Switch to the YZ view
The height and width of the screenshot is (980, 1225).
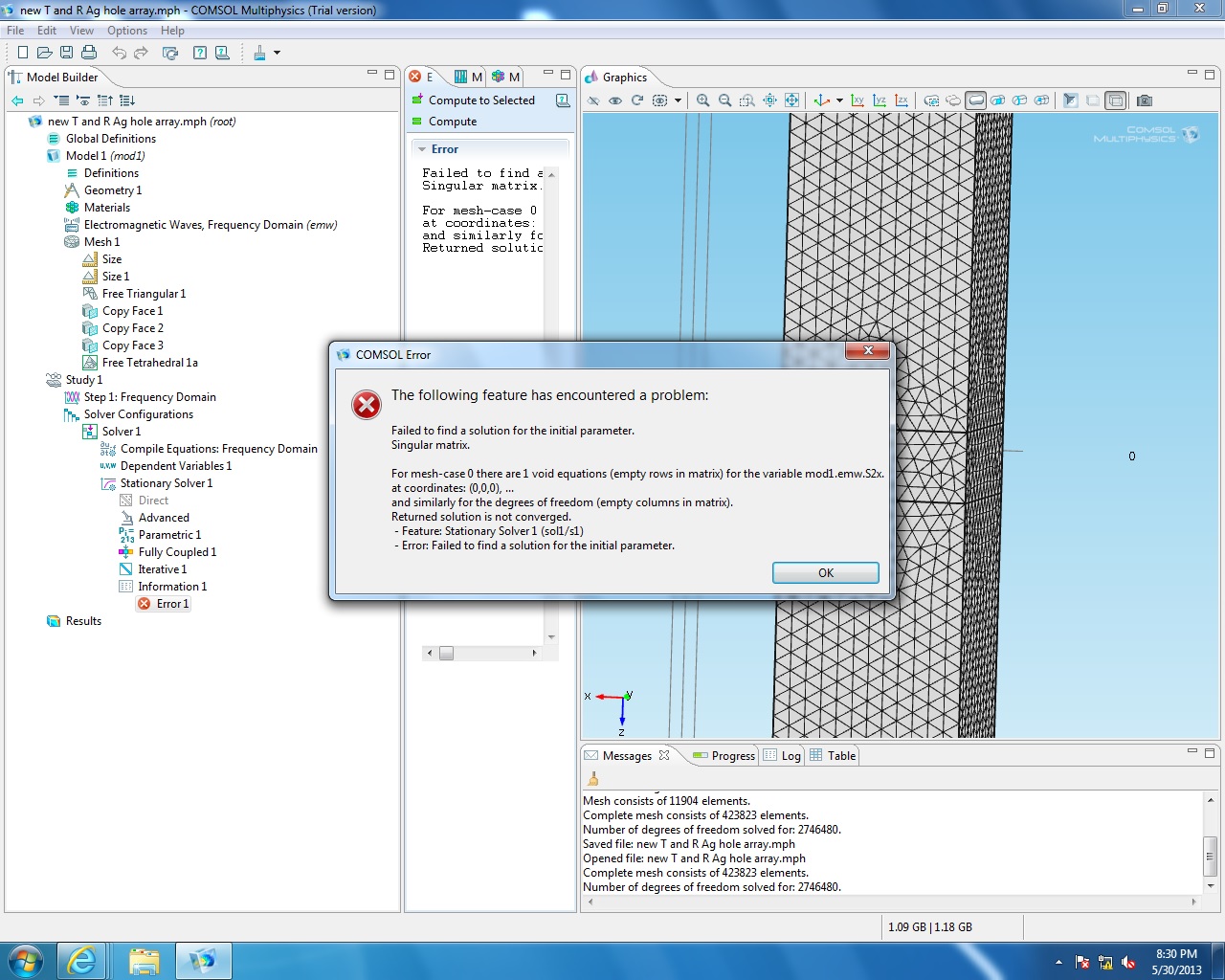(x=880, y=100)
